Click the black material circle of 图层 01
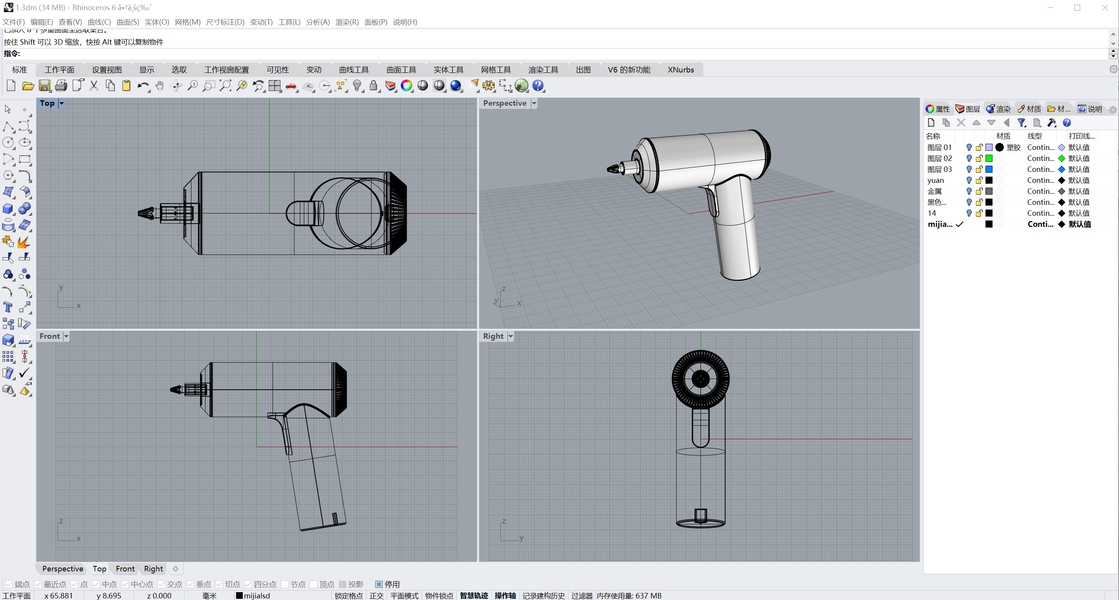This screenshot has width=1119, height=600. click(1000, 148)
